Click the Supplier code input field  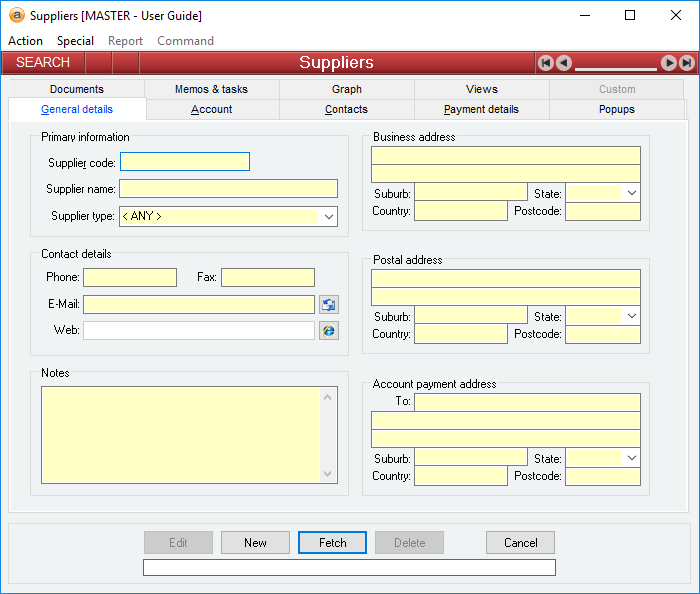point(184,162)
